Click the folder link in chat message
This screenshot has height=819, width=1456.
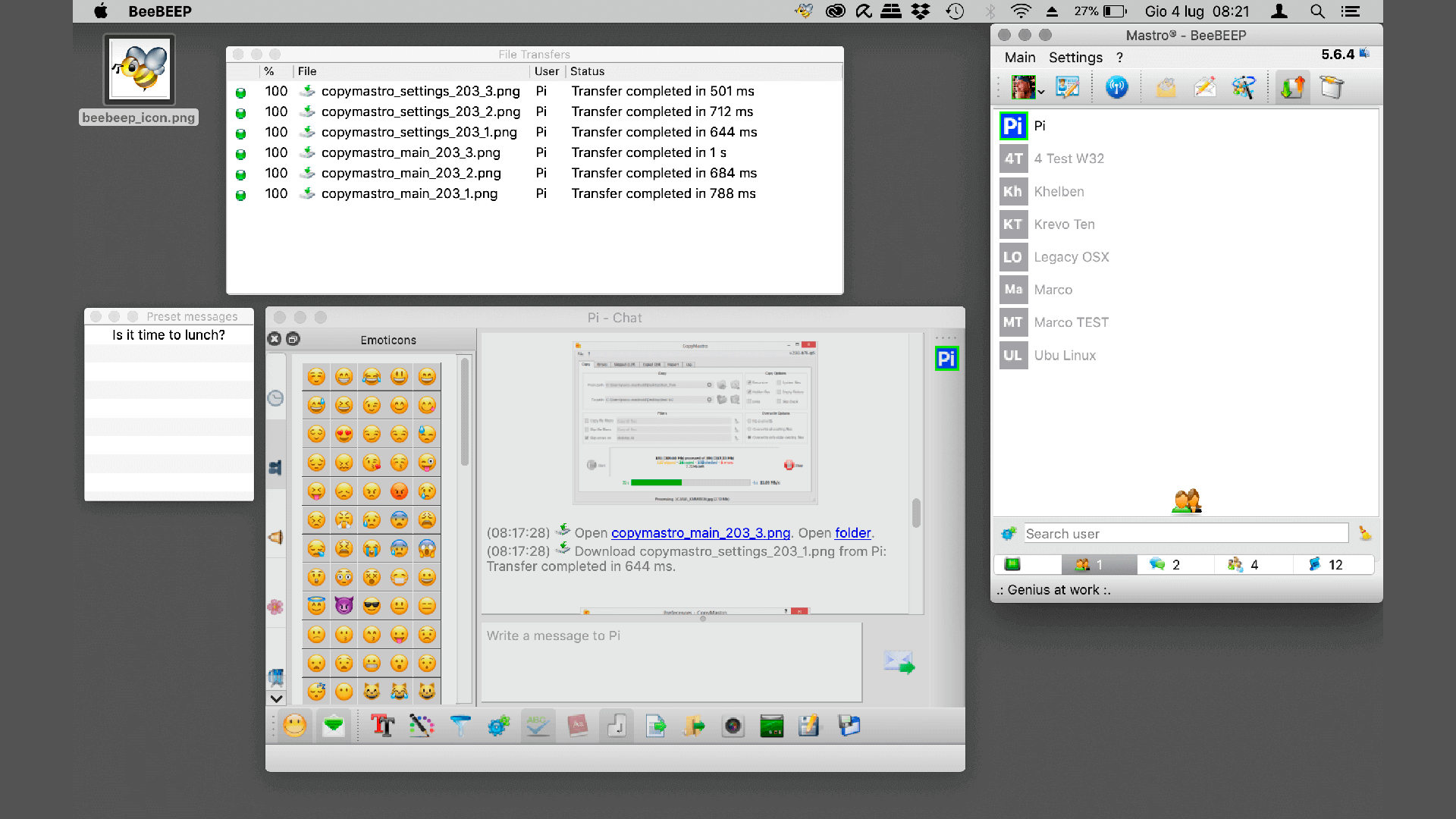pos(852,532)
